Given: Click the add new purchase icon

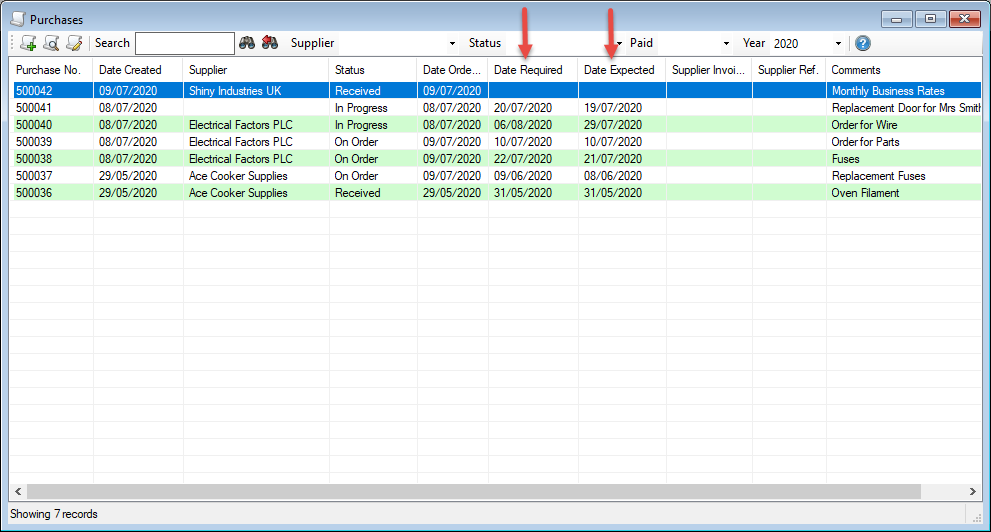Looking at the screenshot, I should point(28,43).
